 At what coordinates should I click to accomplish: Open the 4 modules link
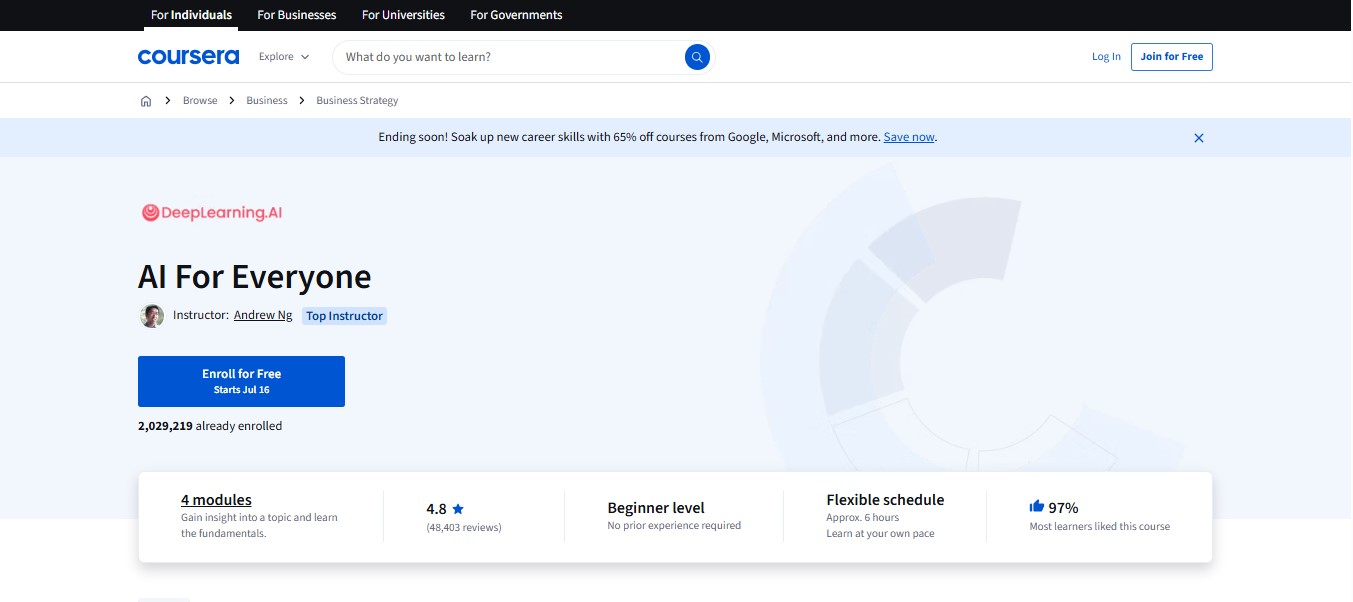pyautogui.click(x=216, y=500)
